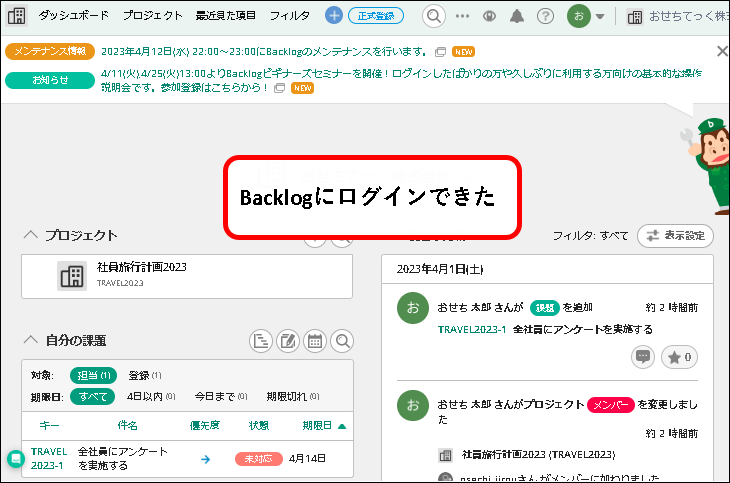Open the notifications bell
730x483 pixels.
[517, 16]
